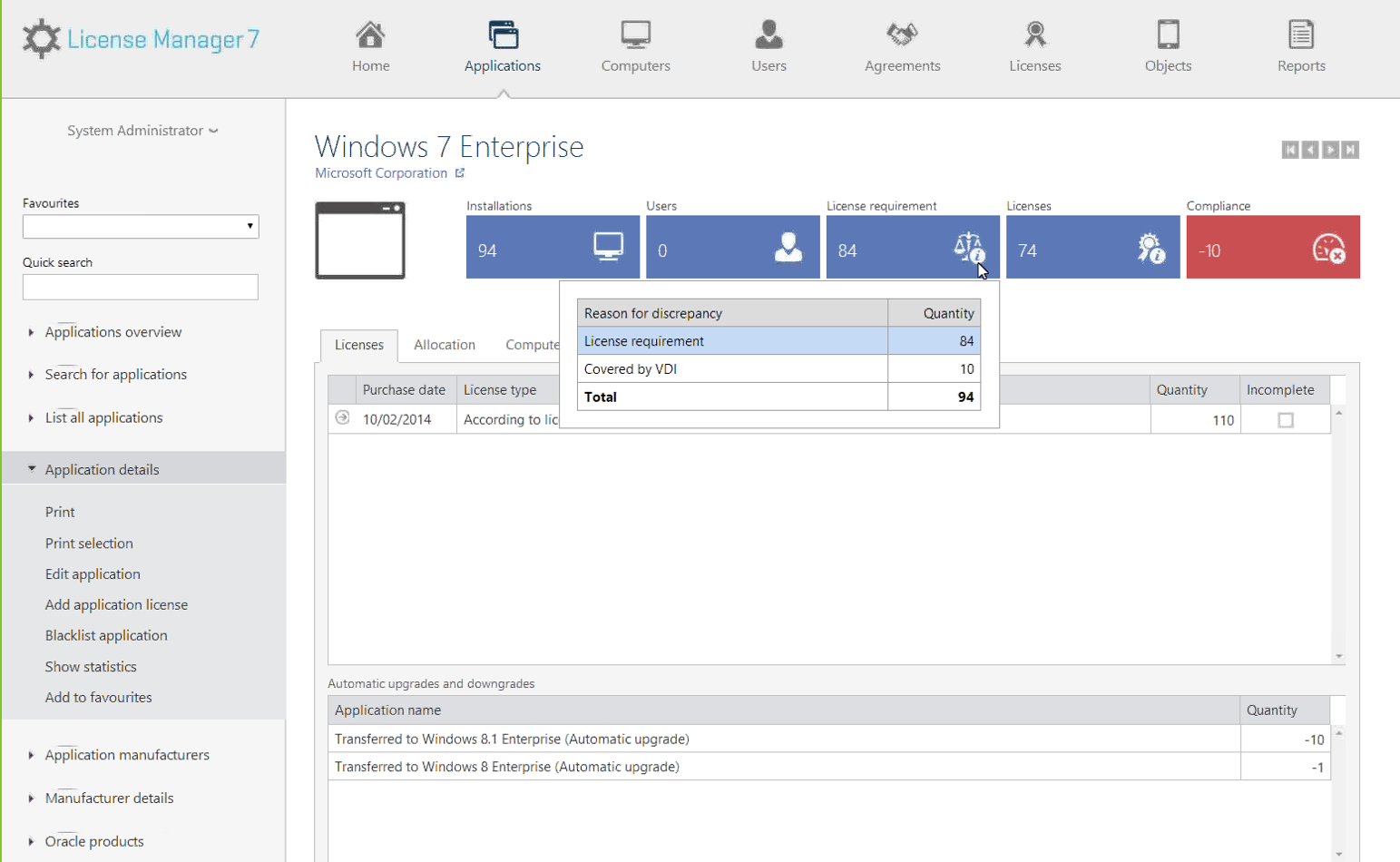
Task: Collapse the Application details section
Action: (102, 469)
